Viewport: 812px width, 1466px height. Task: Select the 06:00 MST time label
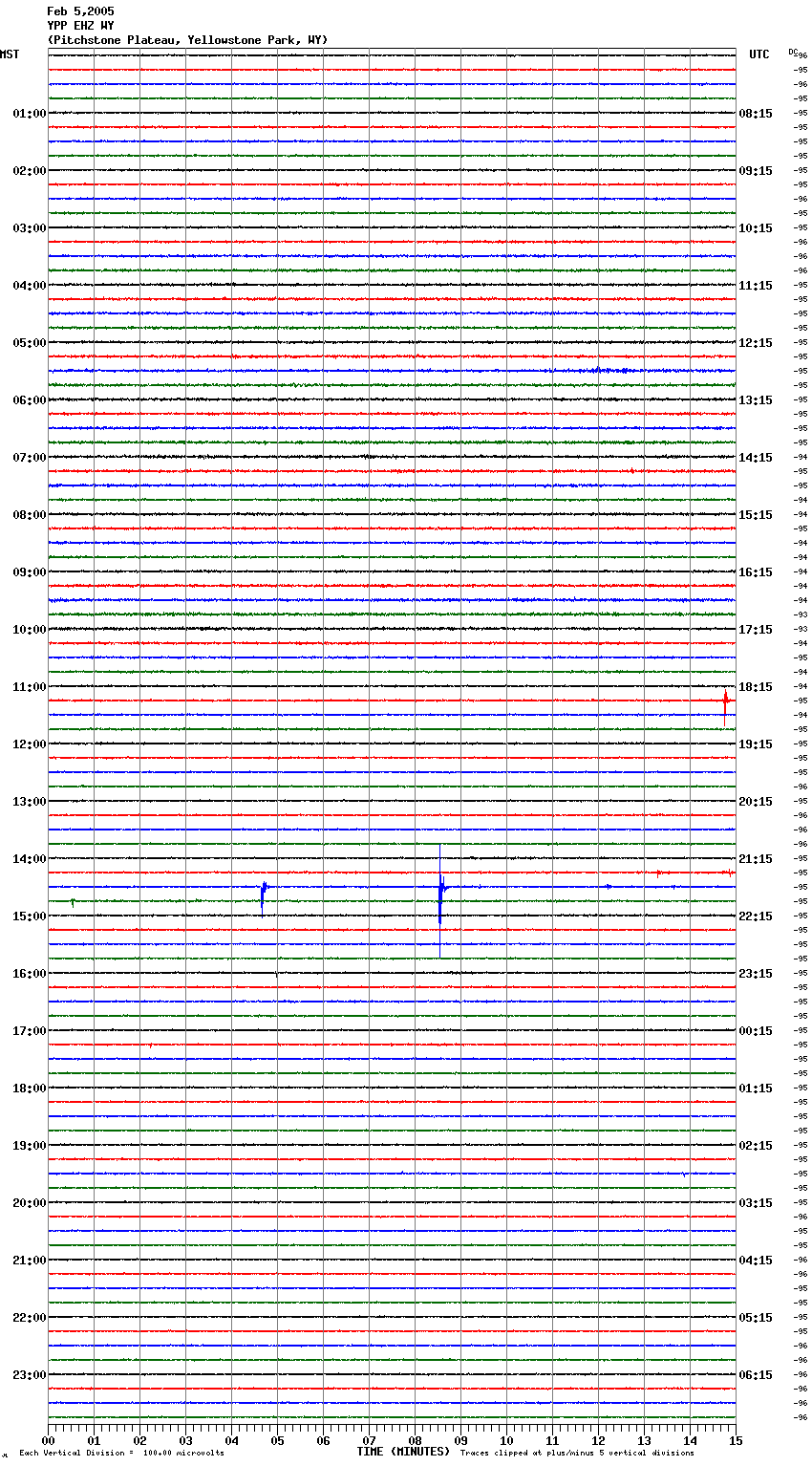(x=30, y=400)
